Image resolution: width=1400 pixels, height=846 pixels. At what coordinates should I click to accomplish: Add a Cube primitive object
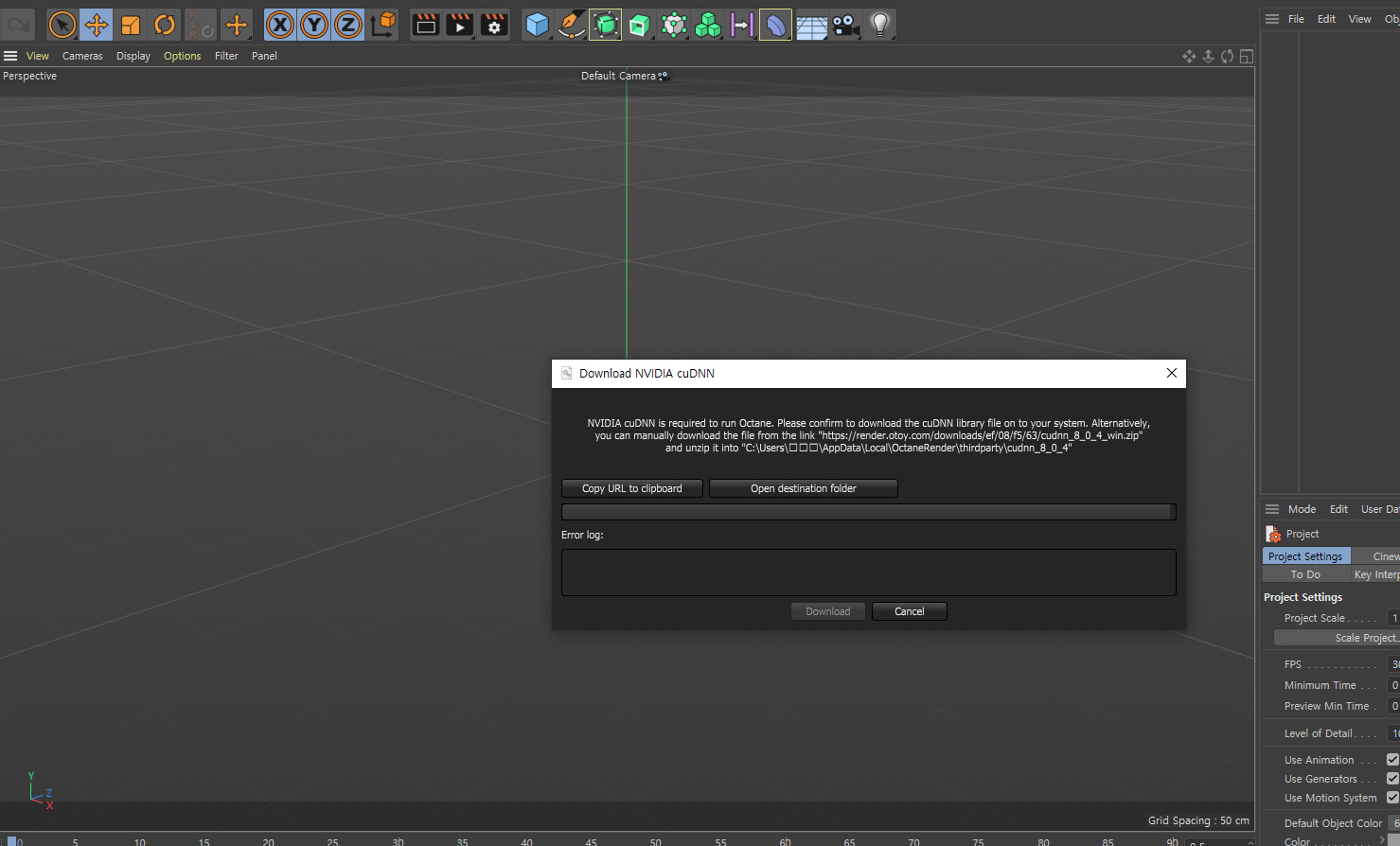tap(538, 25)
